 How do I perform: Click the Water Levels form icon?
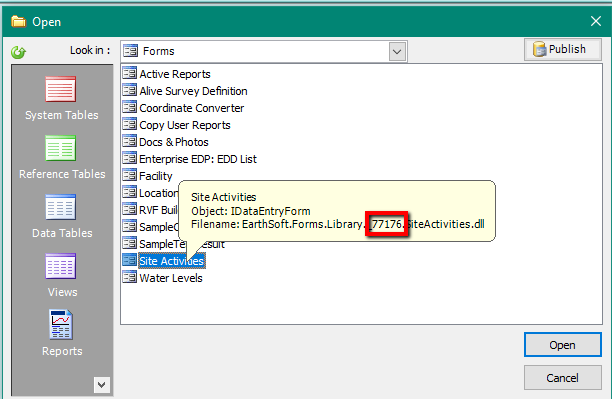[130, 278]
